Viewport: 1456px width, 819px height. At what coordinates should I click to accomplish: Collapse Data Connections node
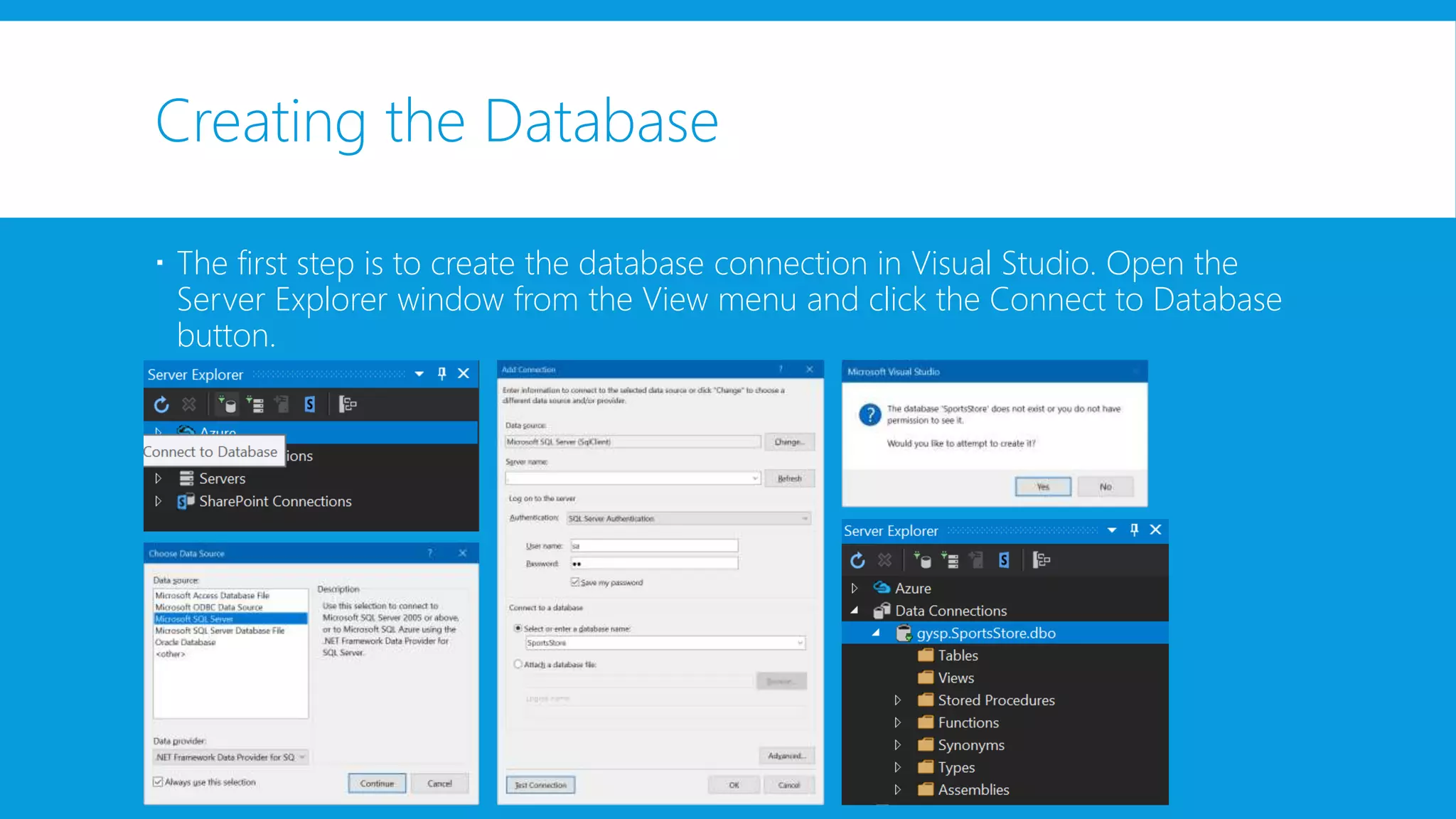855,611
